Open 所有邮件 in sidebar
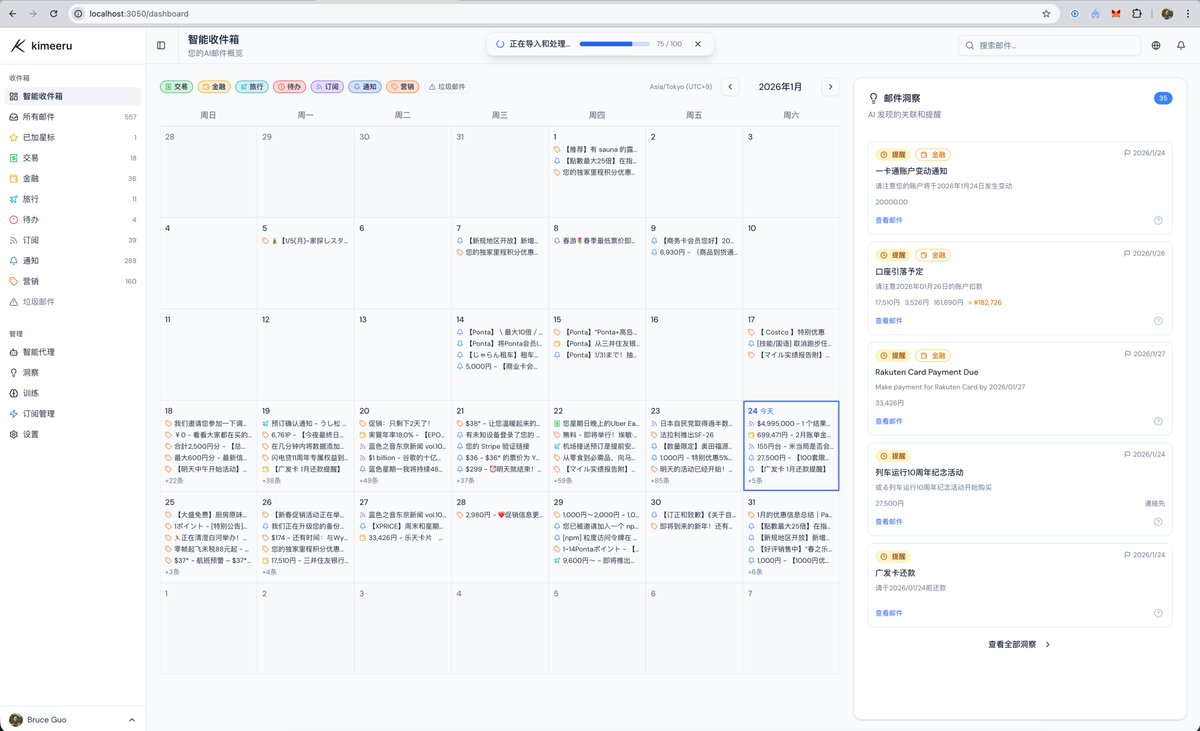 tap(71, 117)
